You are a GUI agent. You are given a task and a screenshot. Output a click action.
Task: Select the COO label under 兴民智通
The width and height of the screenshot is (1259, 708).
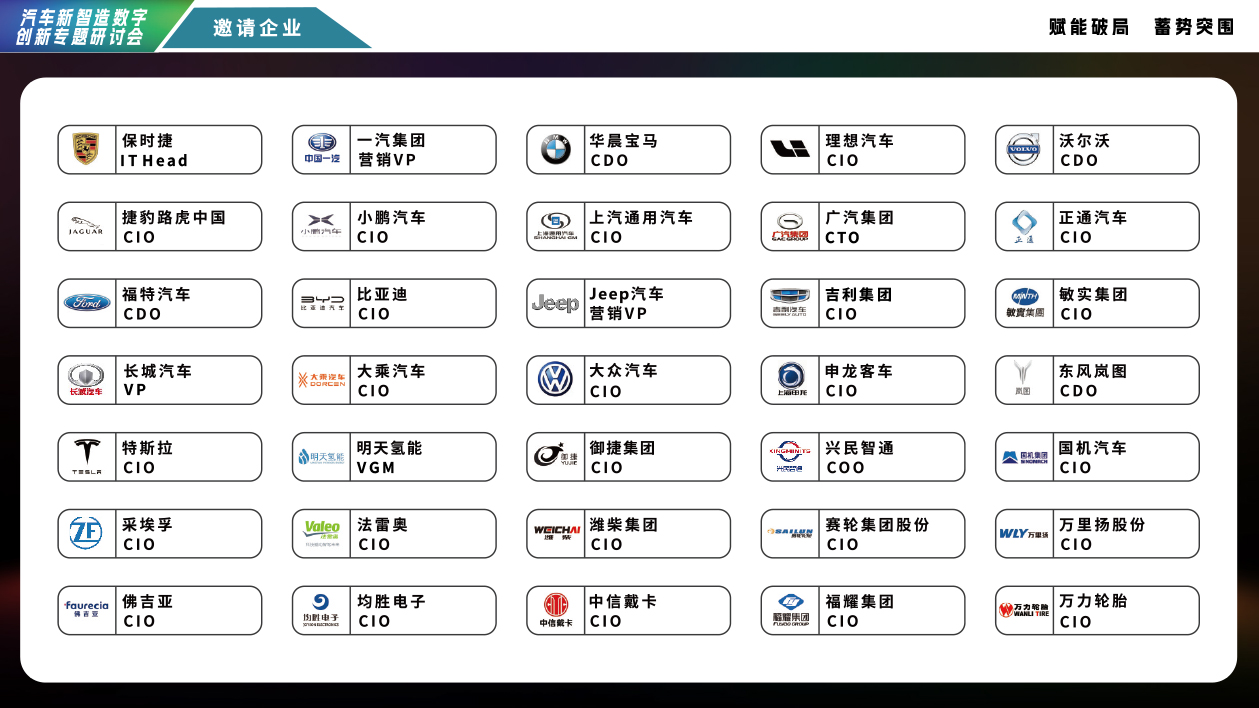pyautogui.click(x=845, y=467)
